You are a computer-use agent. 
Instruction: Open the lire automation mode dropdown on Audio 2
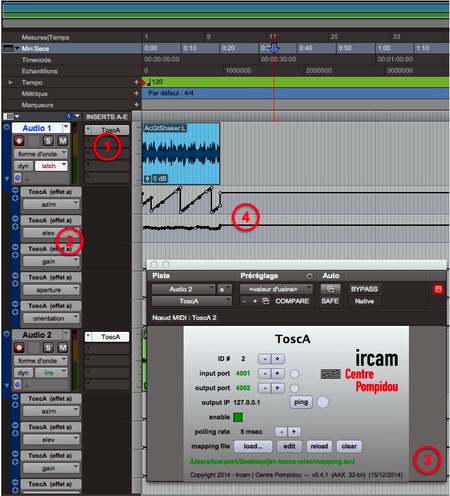tap(51, 373)
